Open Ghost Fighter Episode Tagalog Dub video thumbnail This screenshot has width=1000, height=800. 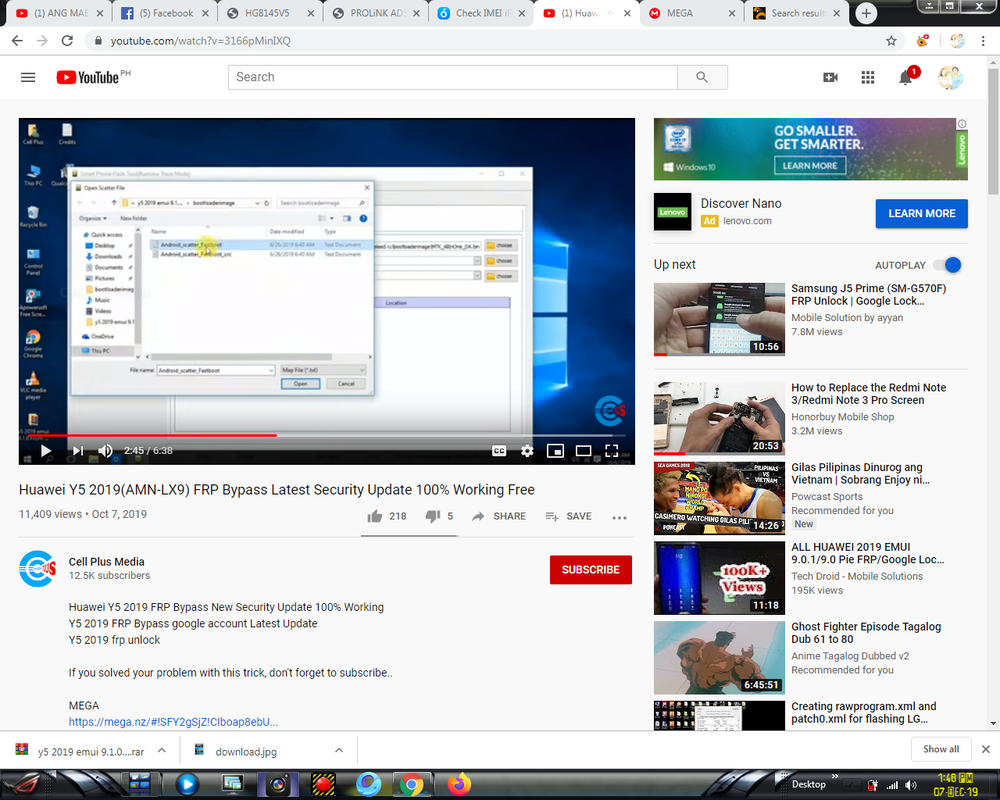coord(719,657)
